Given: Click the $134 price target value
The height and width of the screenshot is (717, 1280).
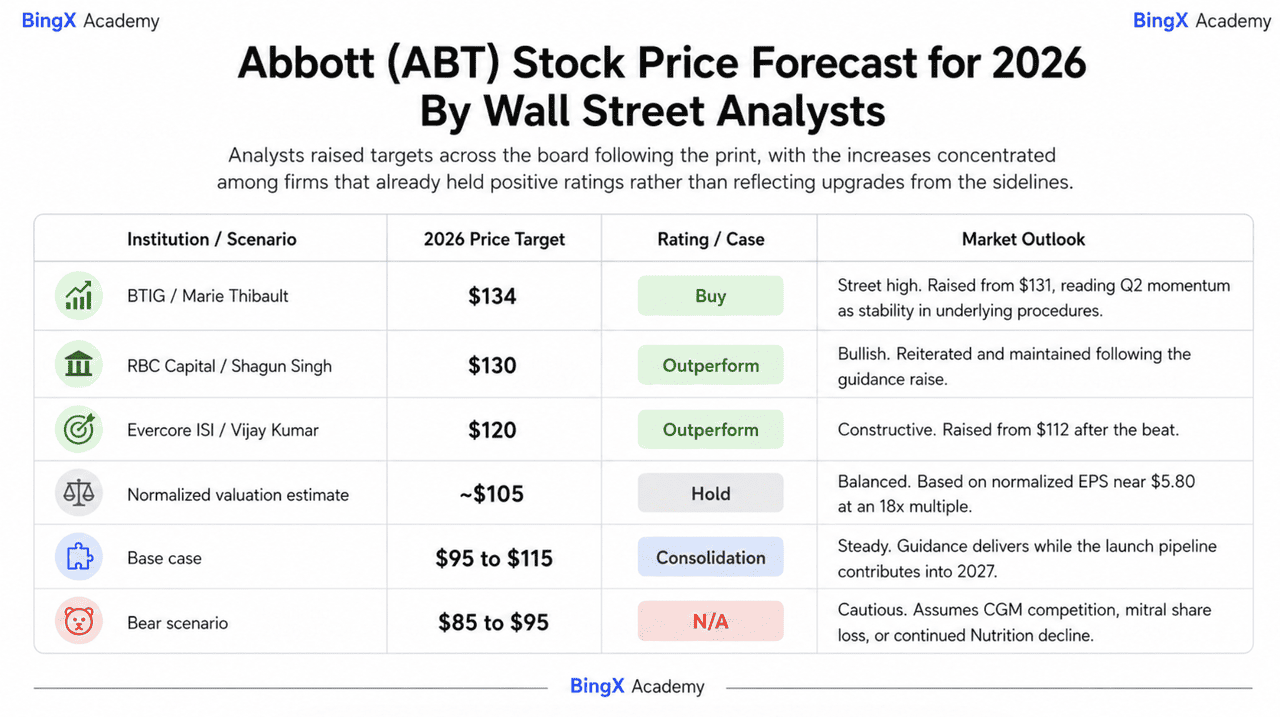Looking at the screenshot, I should click(x=493, y=296).
